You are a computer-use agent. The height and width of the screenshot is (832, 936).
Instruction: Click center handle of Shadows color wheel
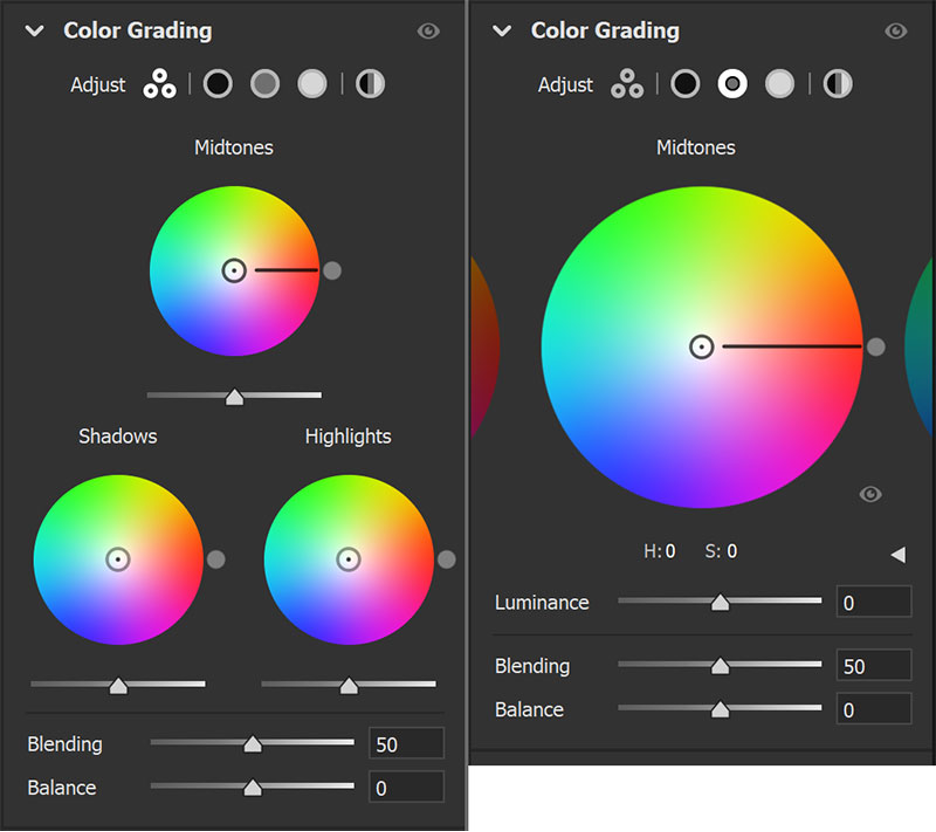[118, 560]
